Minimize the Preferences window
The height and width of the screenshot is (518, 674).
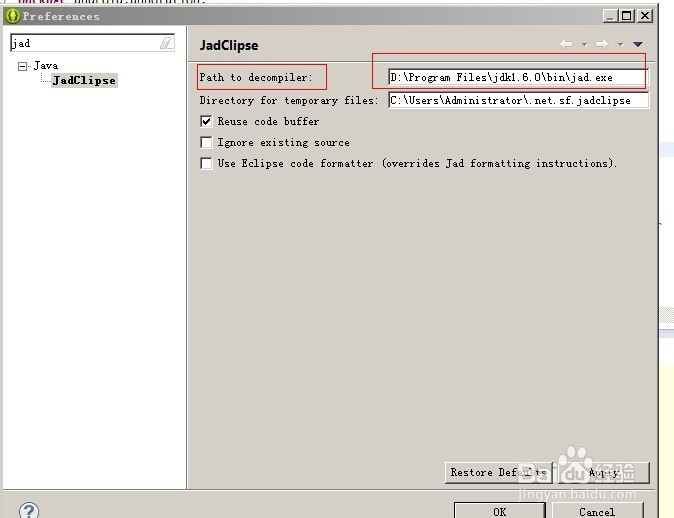[x=610, y=16]
